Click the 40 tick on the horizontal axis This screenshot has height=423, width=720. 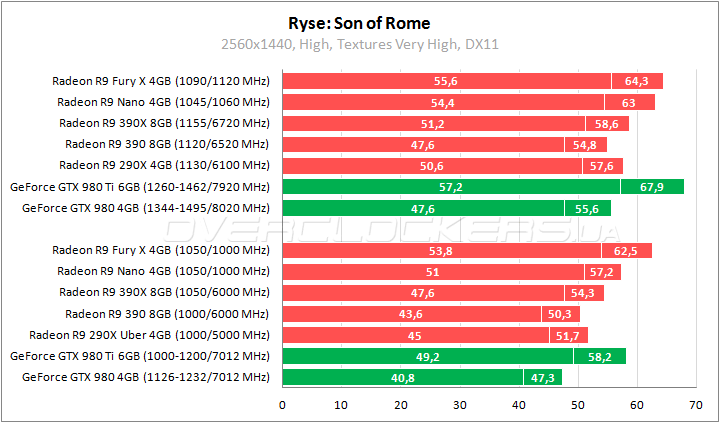tap(519, 405)
